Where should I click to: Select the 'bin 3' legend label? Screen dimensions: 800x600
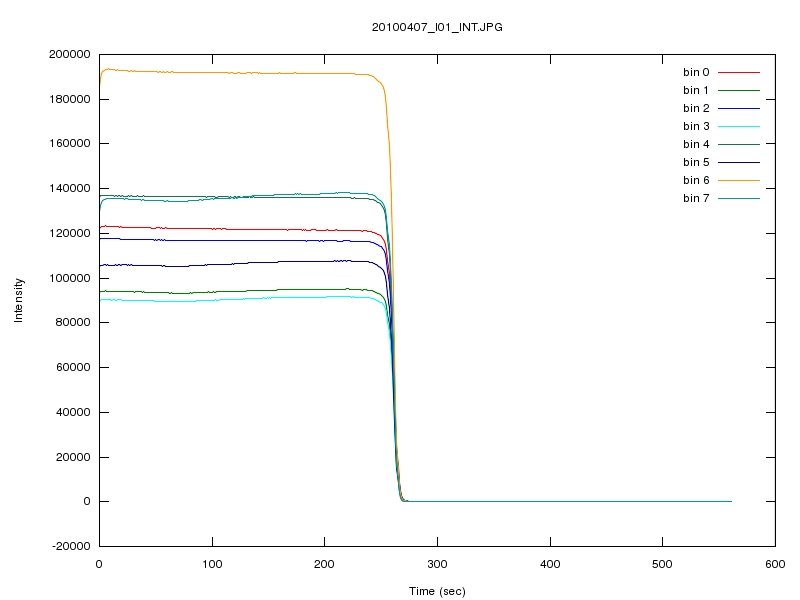click(x=696, y=126)
